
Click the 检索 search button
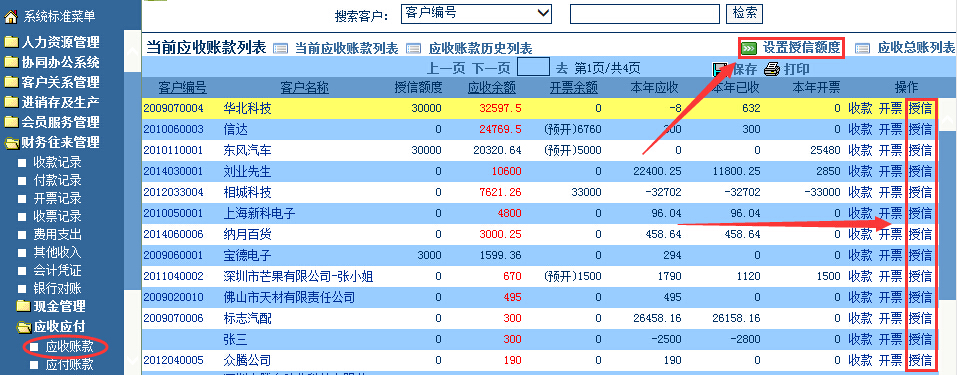(744, 13)
